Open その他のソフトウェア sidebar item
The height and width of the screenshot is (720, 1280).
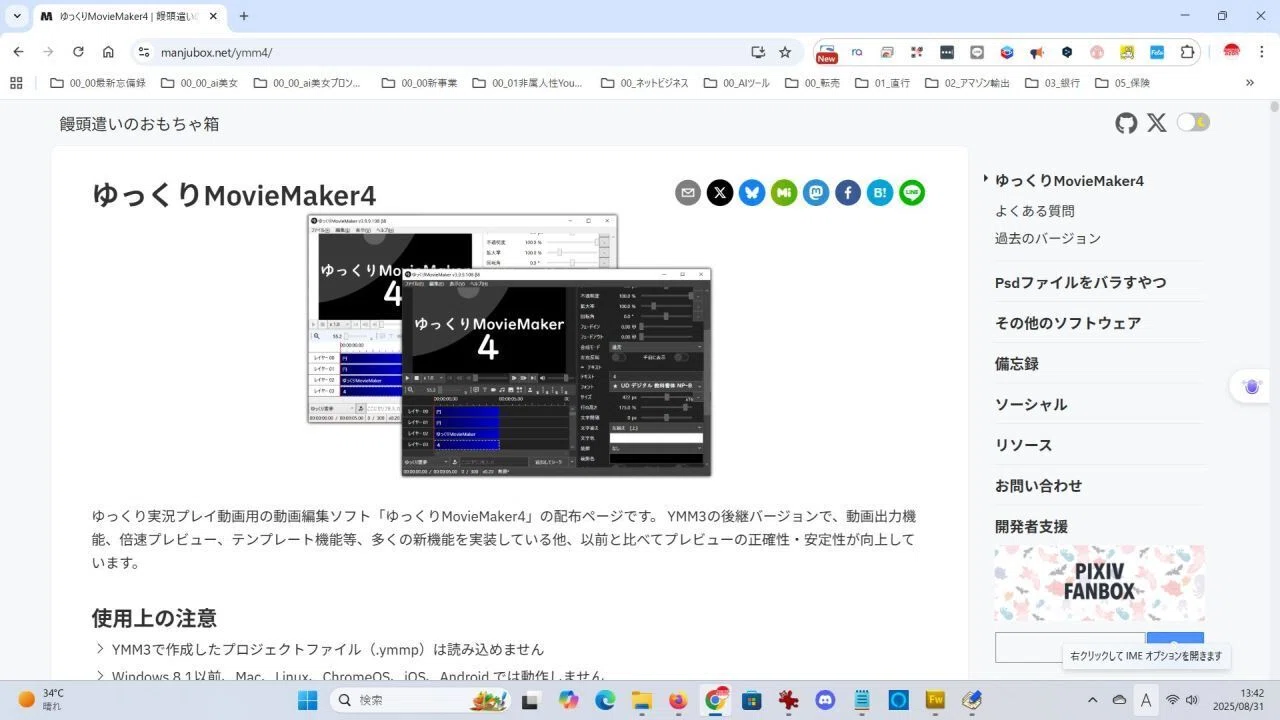(x=1068, y=323)
